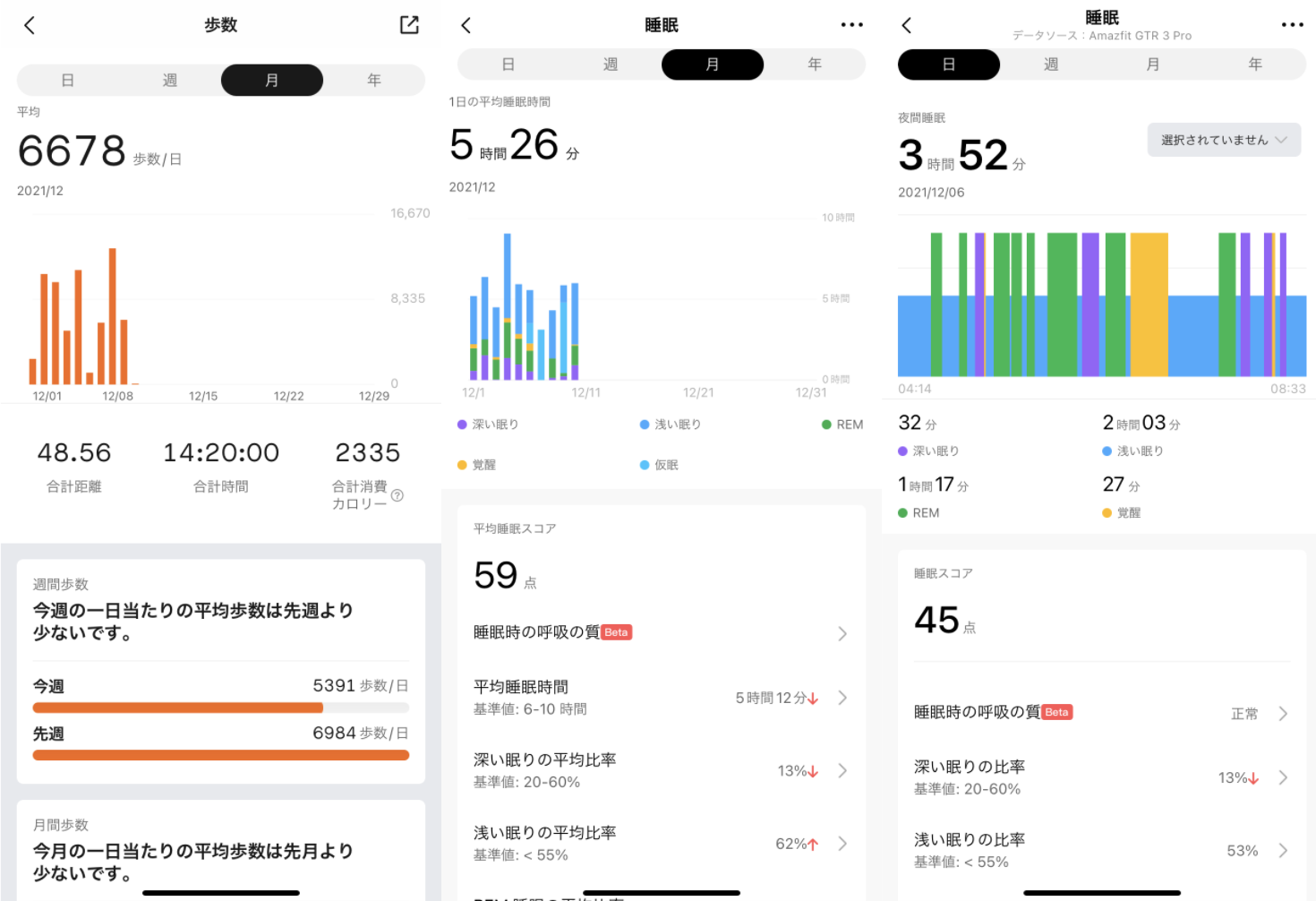This screenshot has width=1316, height=901.
Task: Tap 浅い眠り 2時間03分 stat
Action: point(1141,435)
